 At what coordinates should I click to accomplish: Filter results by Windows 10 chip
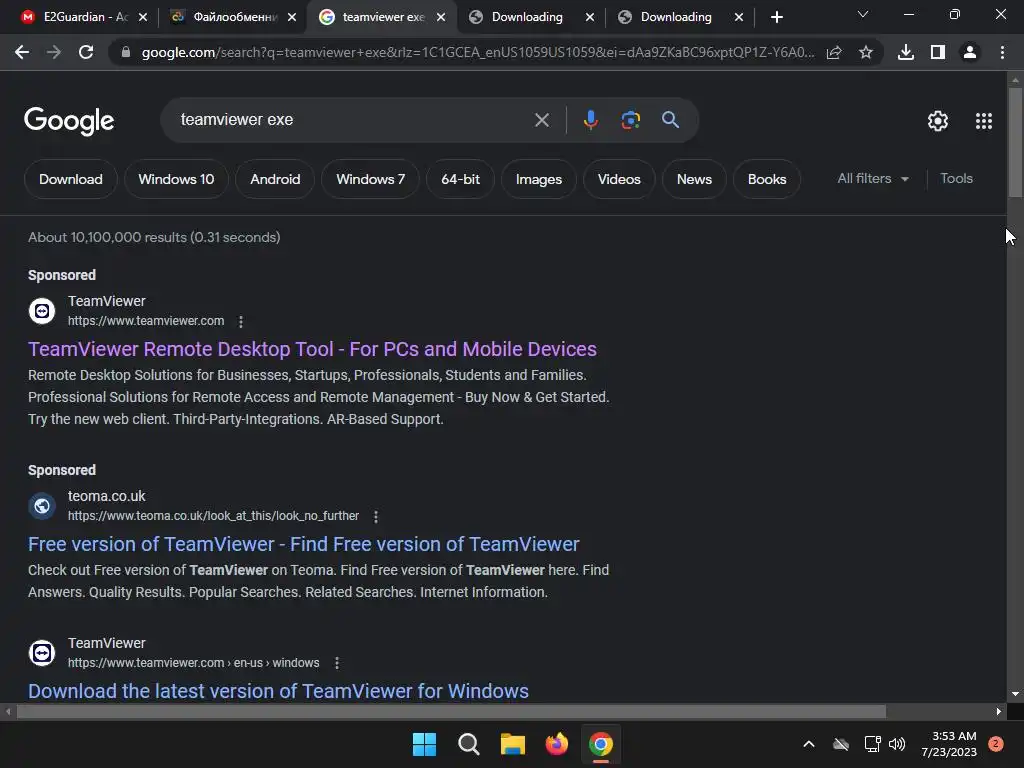tap(176, 179)
